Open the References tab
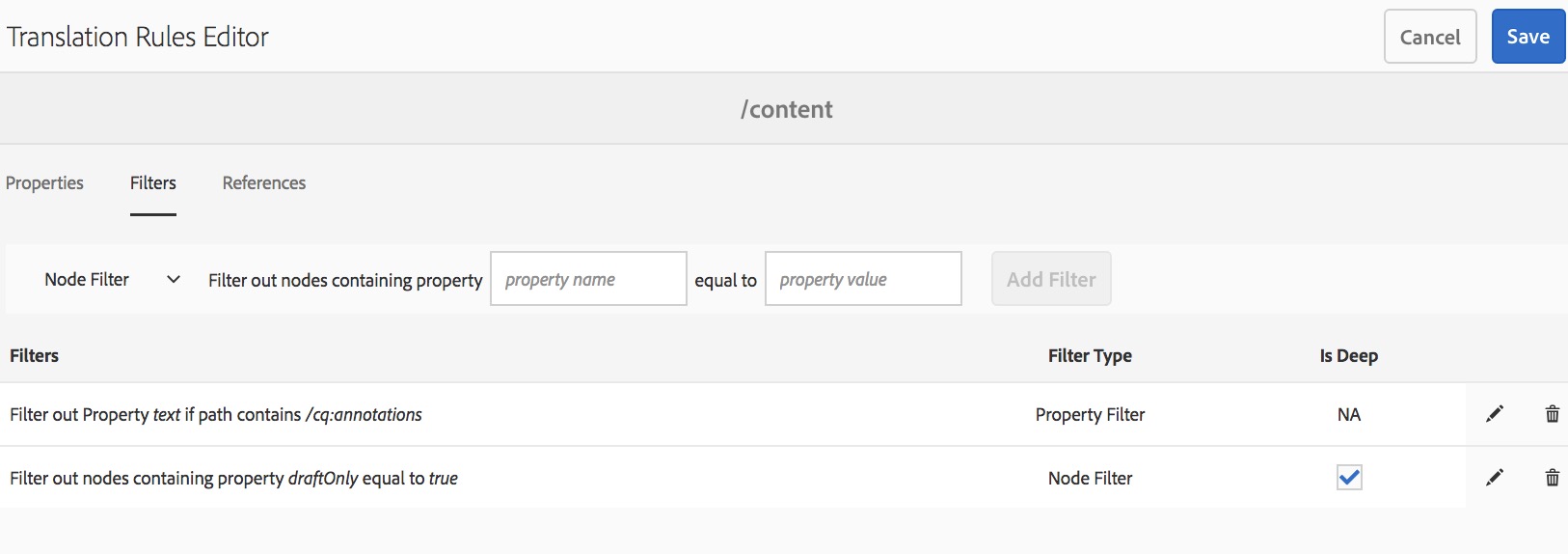 pos(263,182)
